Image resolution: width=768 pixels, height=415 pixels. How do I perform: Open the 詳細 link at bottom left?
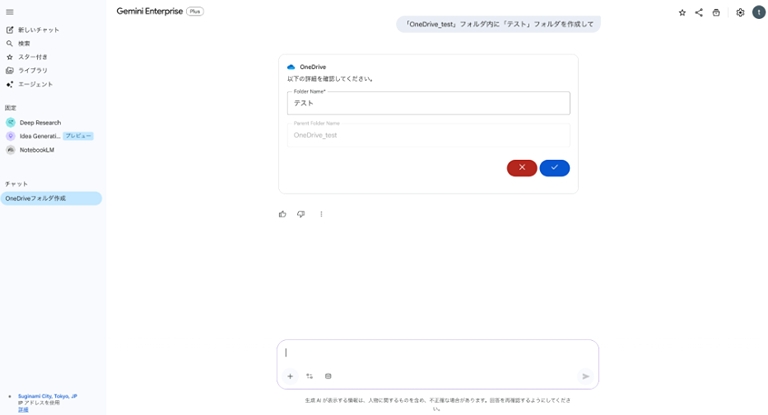click(x=23, y=410)
